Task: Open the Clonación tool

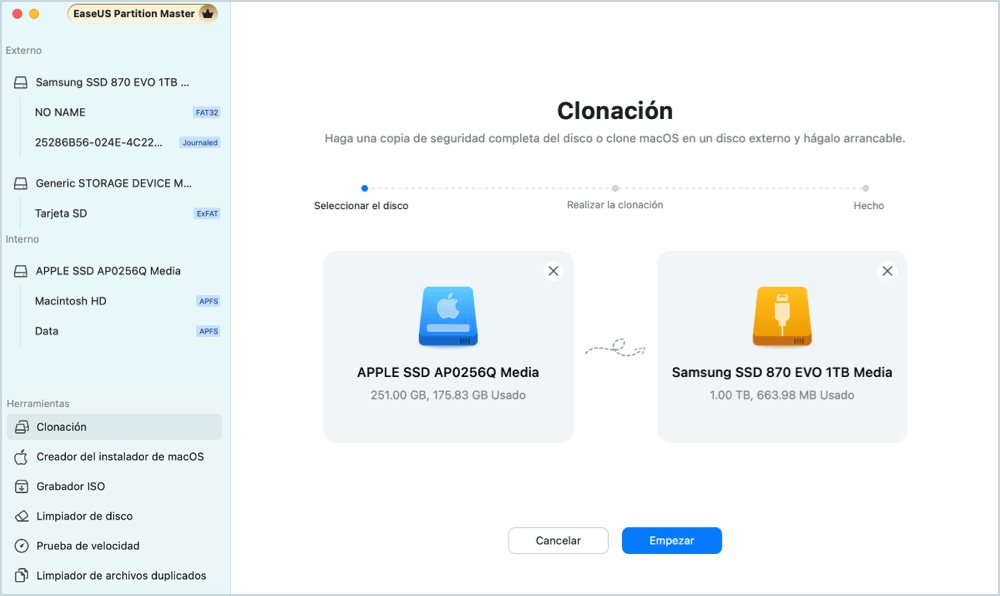Action: [114, 427]
